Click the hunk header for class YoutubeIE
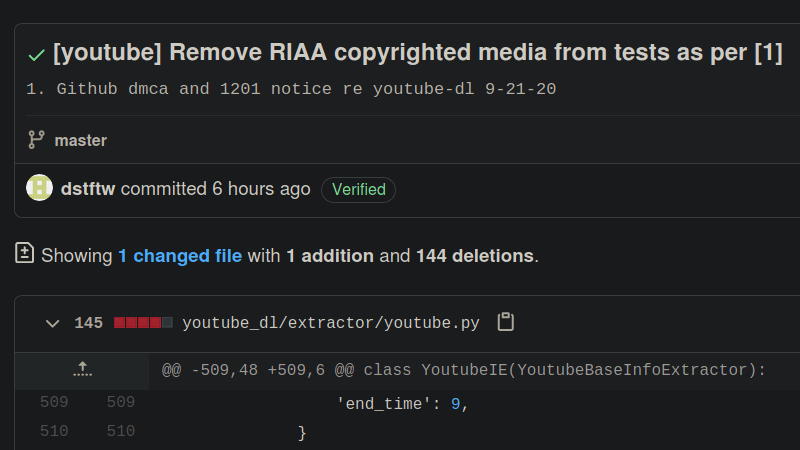 [463, 370]
